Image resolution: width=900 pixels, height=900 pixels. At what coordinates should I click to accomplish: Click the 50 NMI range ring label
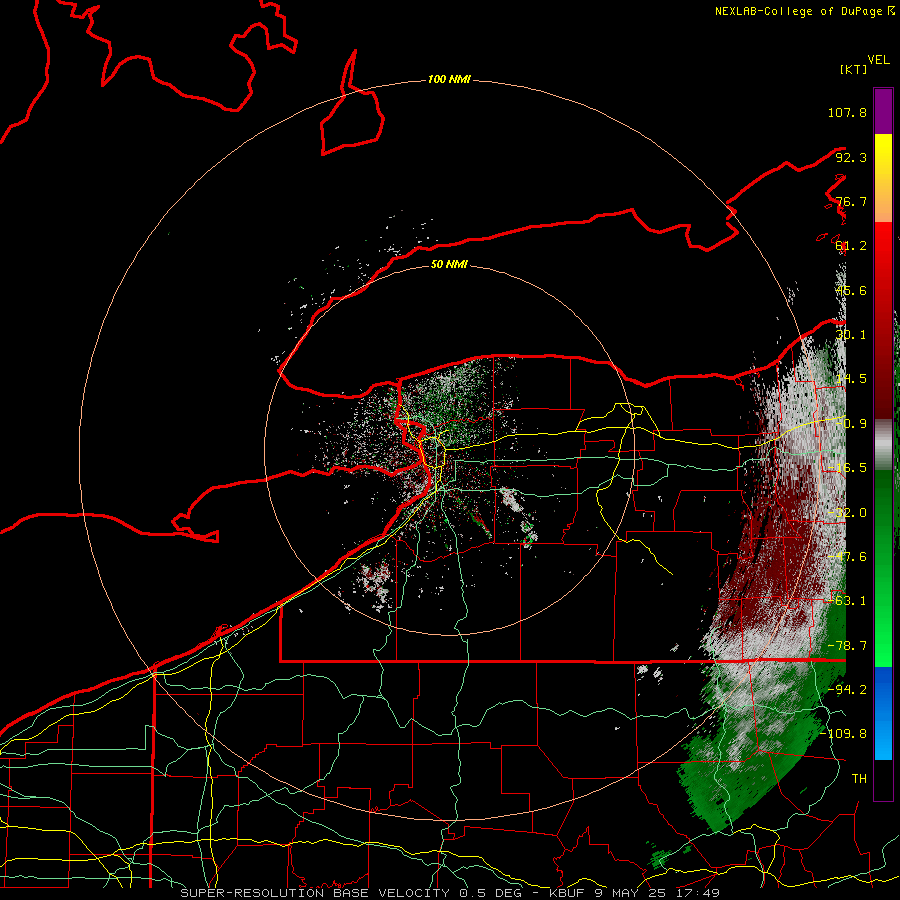(449, 264)
